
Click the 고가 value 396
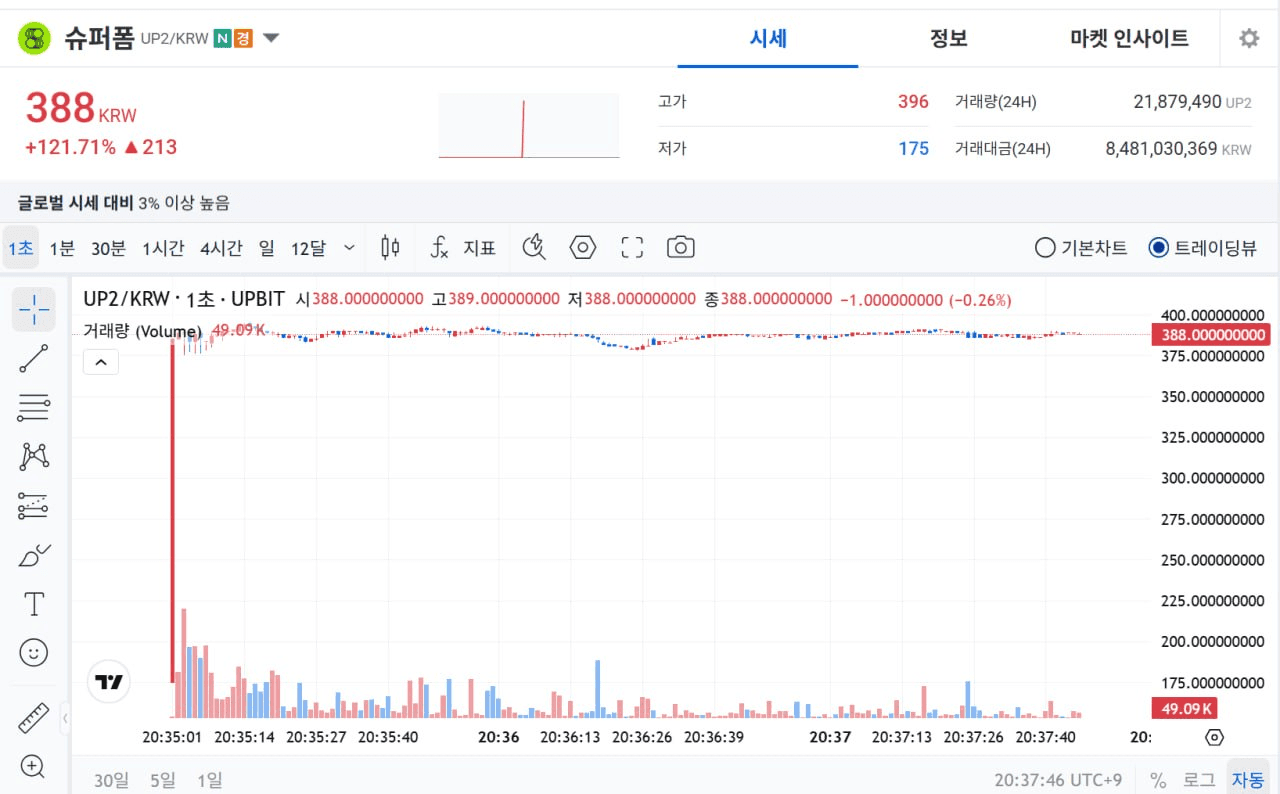(x=913, y=102)
